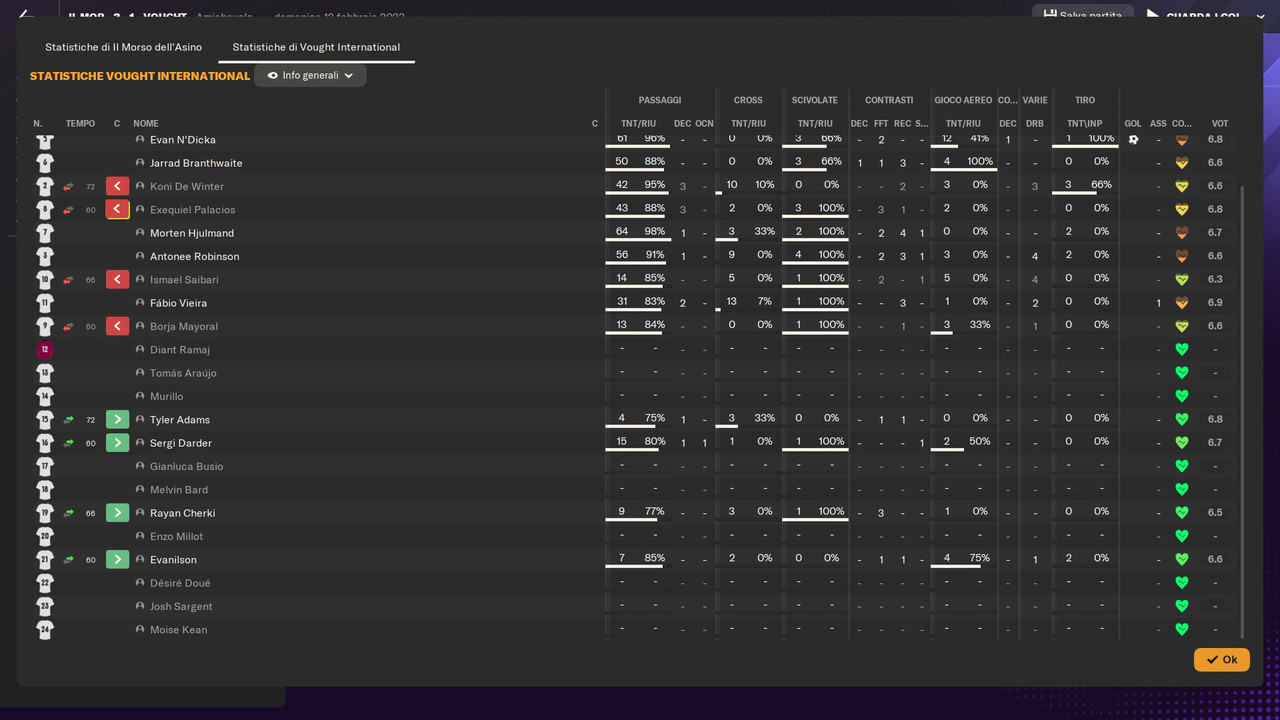
Task: Click Koni De Winter substituted-off arrow icon
Action: (x=117, y=186)
